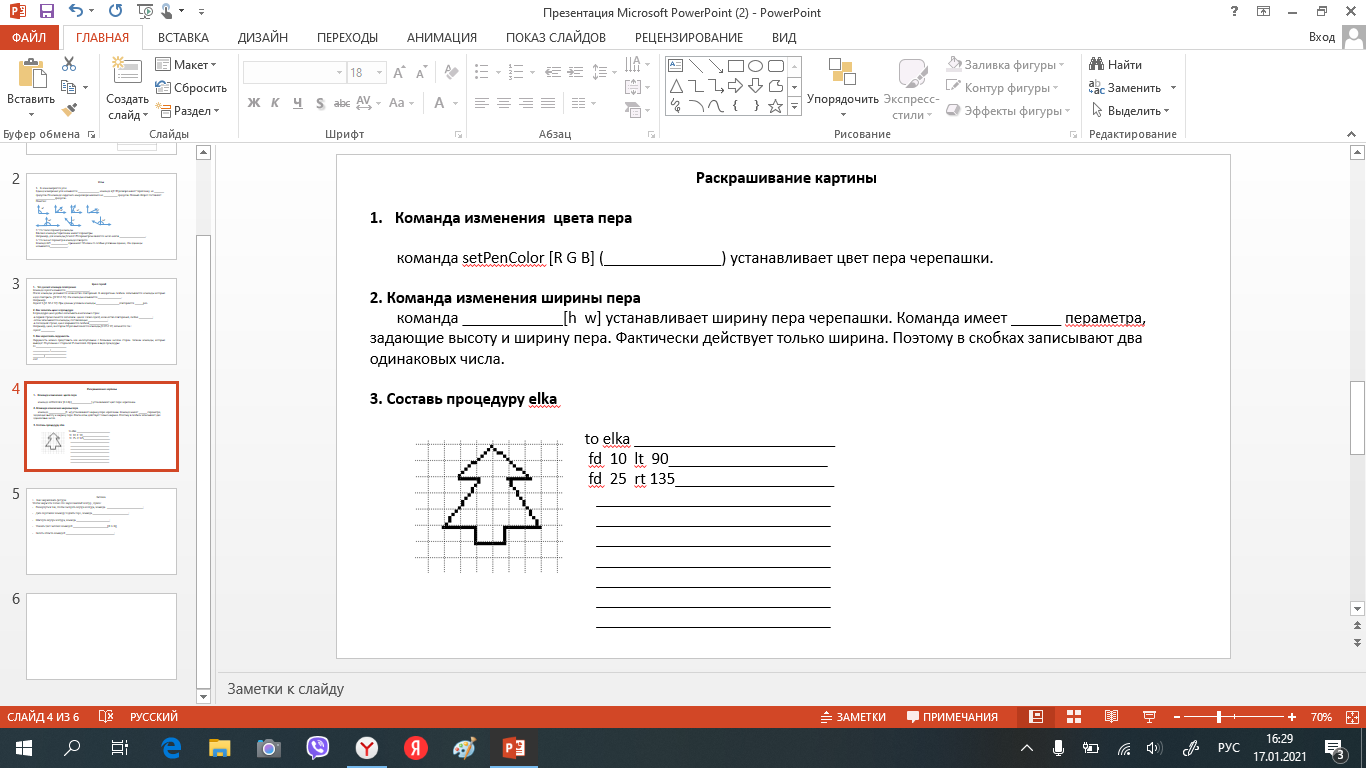
Task: Open the Макет layout dropdown
Action: (x=186, y=64)
